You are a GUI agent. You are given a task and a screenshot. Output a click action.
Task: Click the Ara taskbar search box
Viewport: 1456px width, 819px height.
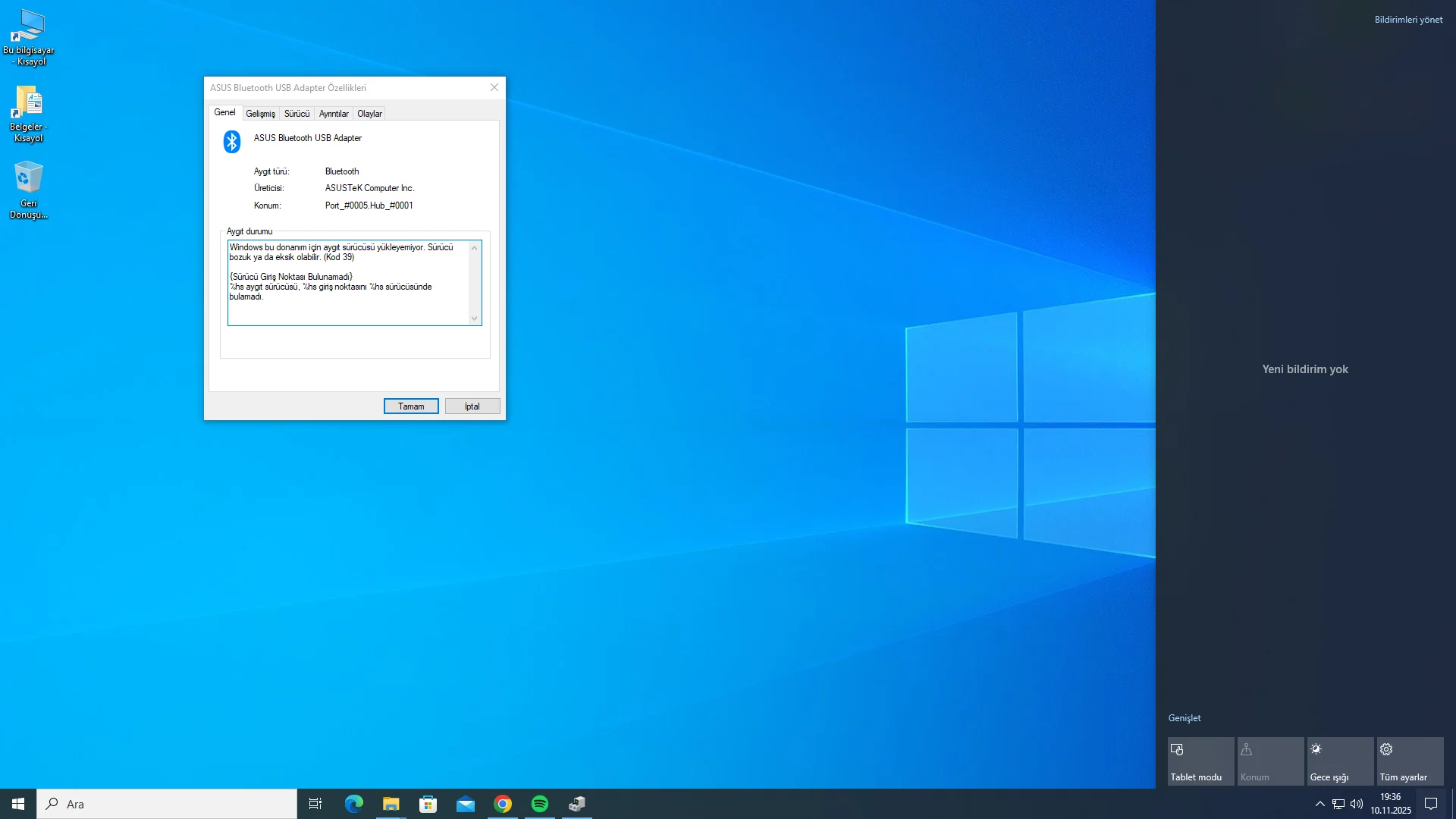pos(167,804)
